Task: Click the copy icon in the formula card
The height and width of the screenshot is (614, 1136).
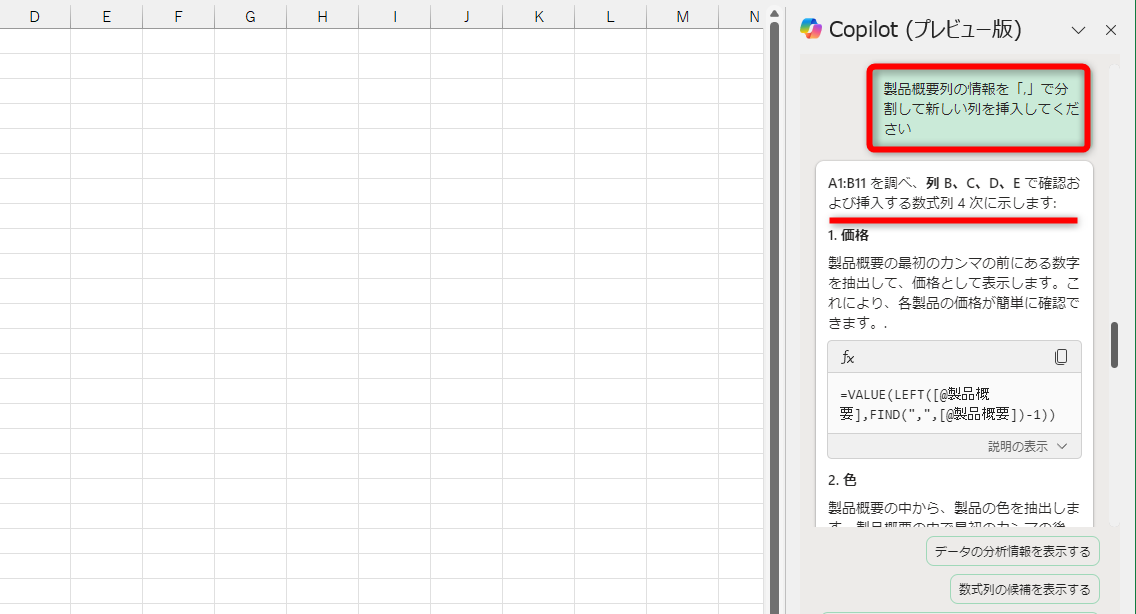Action: point(1062,356)
